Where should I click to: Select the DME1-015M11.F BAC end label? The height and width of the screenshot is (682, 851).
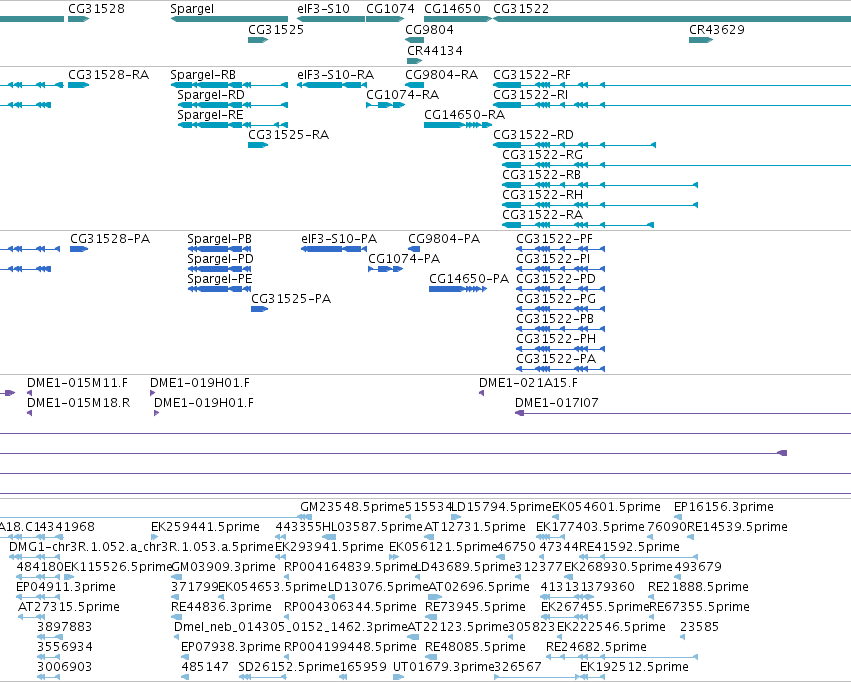[78, 383]
